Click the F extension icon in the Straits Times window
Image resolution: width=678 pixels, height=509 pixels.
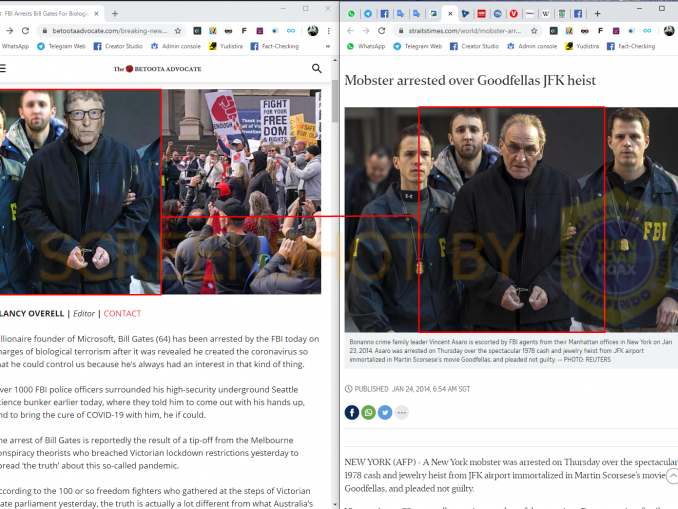600,31
